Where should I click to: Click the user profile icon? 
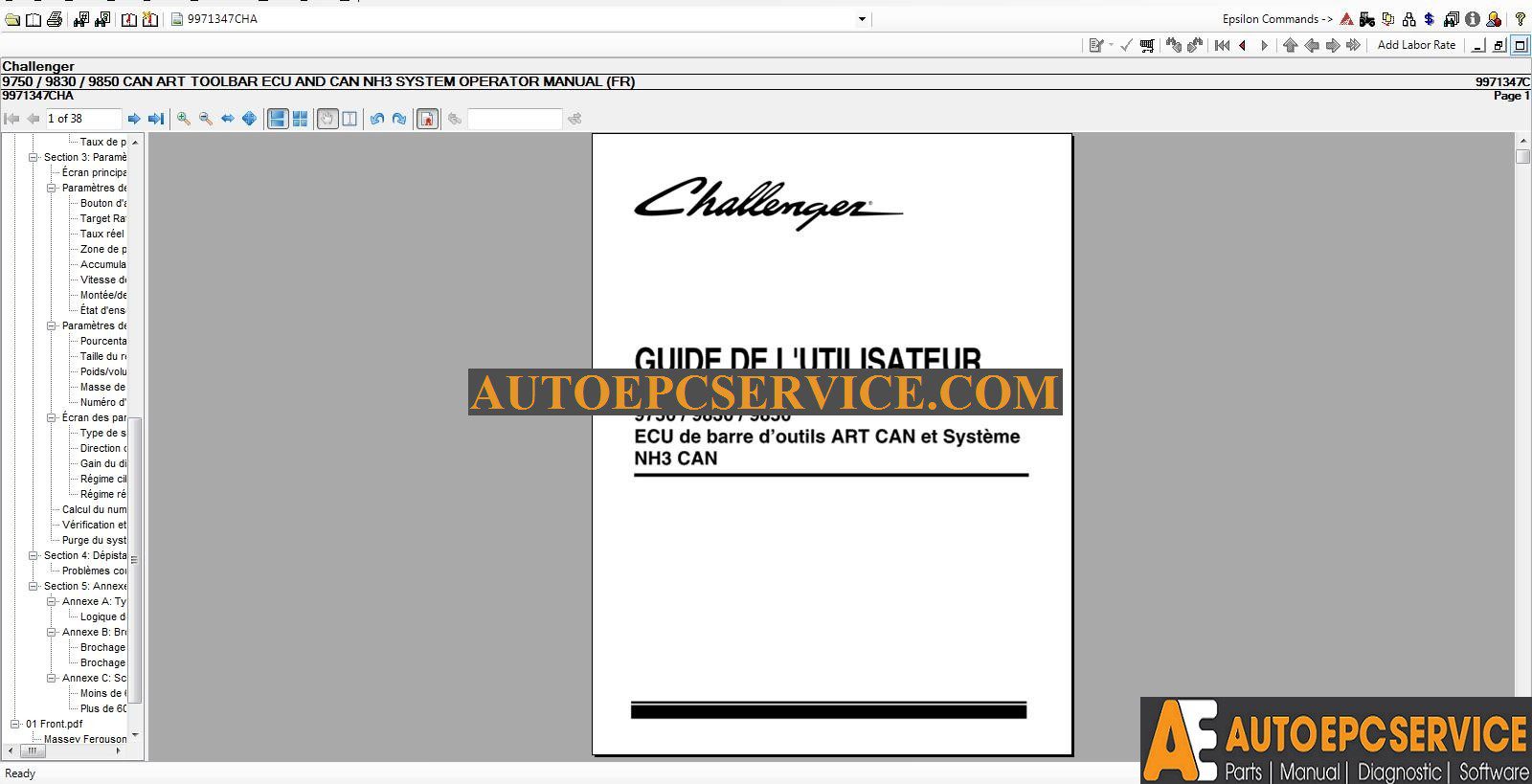1494,19
